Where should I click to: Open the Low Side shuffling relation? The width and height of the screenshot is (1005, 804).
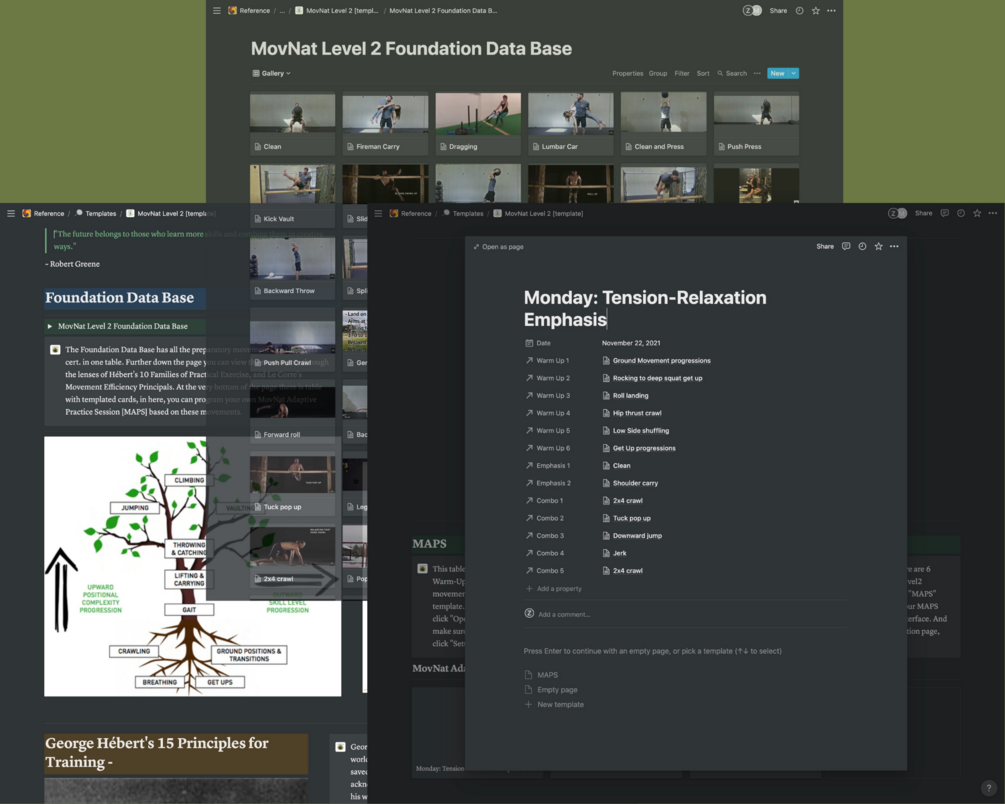pyautogui.click(x=636, y=431)
